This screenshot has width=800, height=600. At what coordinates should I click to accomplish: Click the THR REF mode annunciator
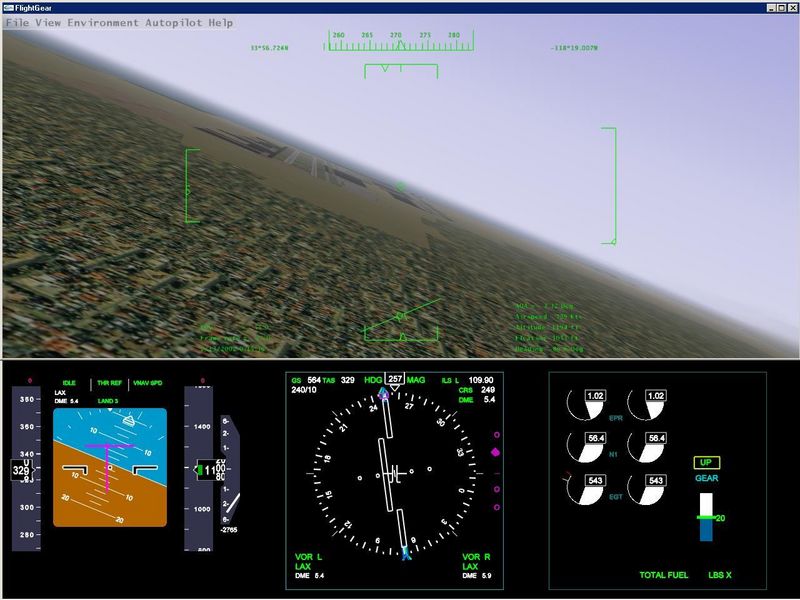coord(108,383)
